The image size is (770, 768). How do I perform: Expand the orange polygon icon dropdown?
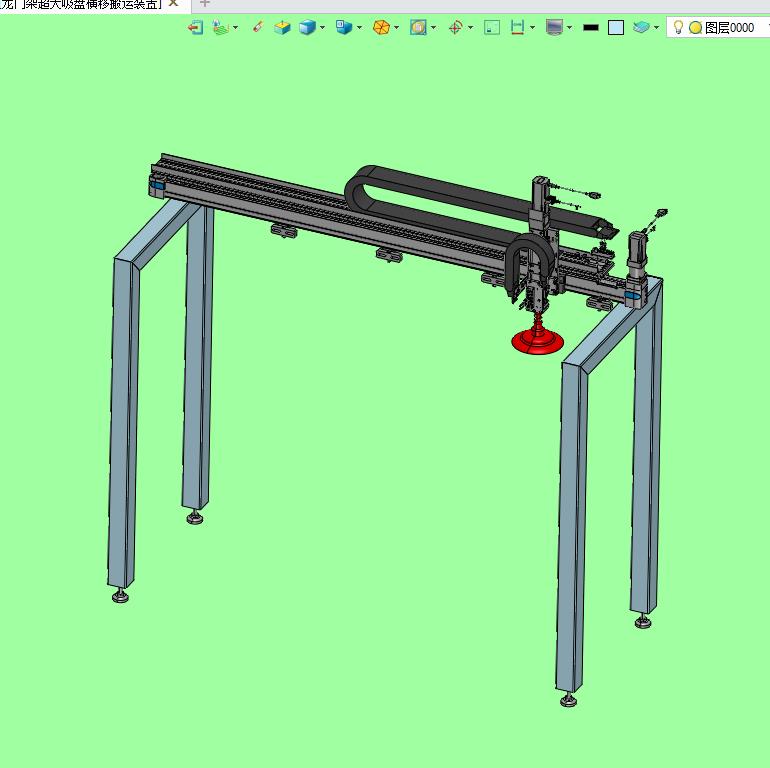click(396, 27)
